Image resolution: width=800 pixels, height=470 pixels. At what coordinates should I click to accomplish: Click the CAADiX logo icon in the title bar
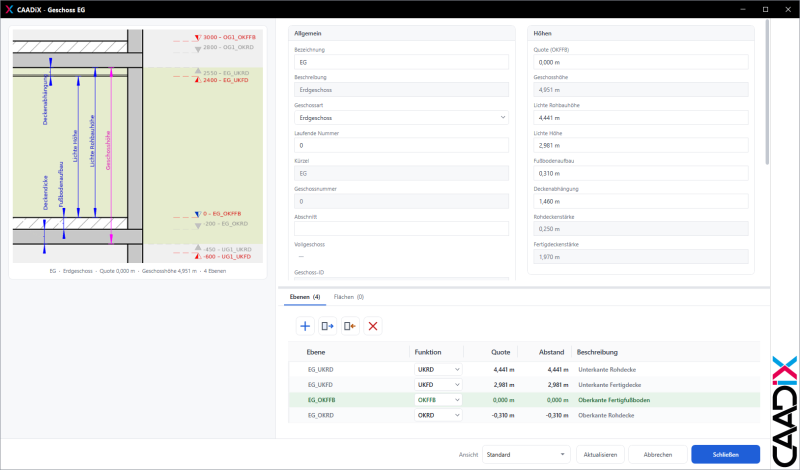9,9
